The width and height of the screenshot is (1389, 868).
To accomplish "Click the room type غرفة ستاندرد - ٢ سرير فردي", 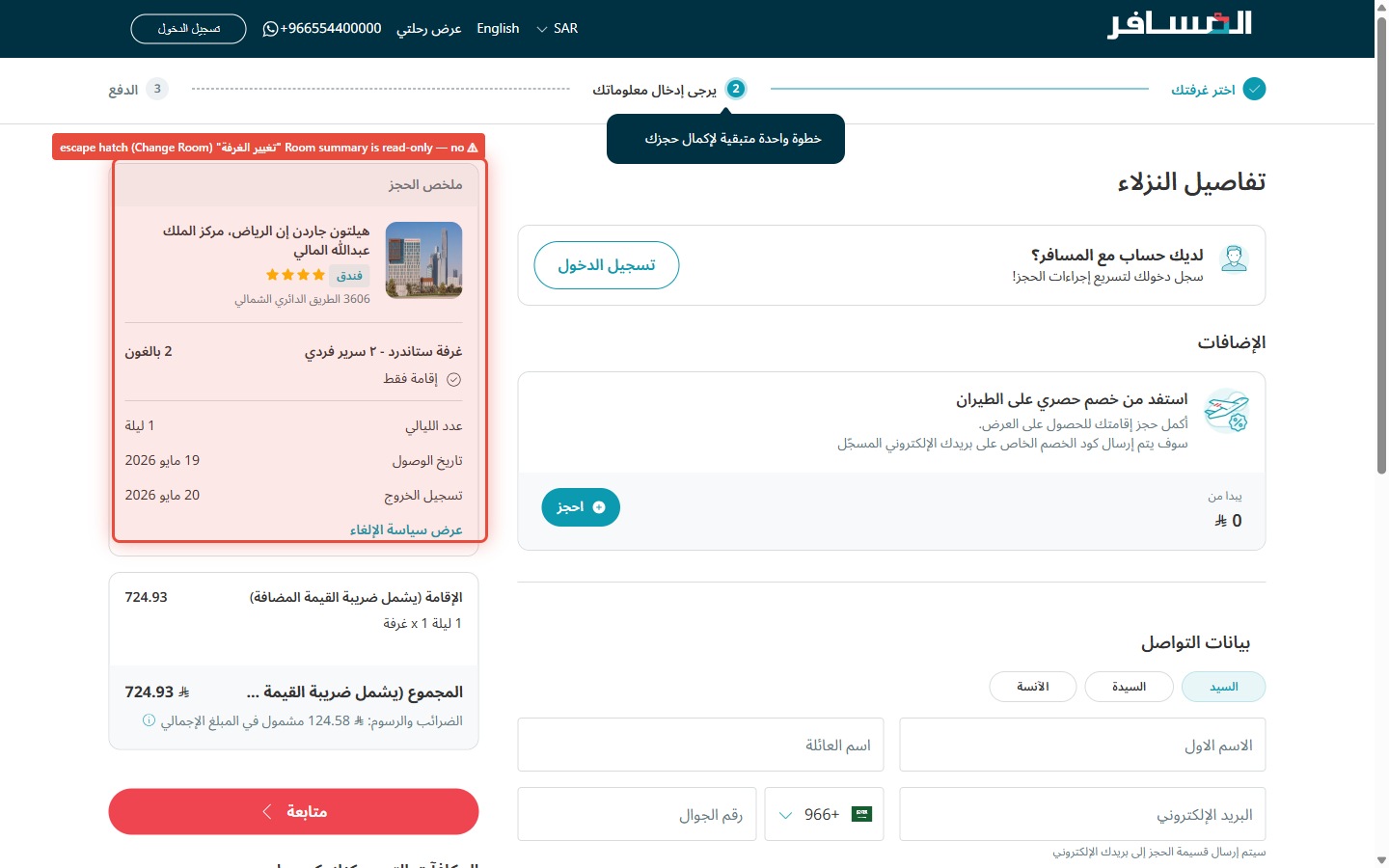I will click(x=384, y=352).
